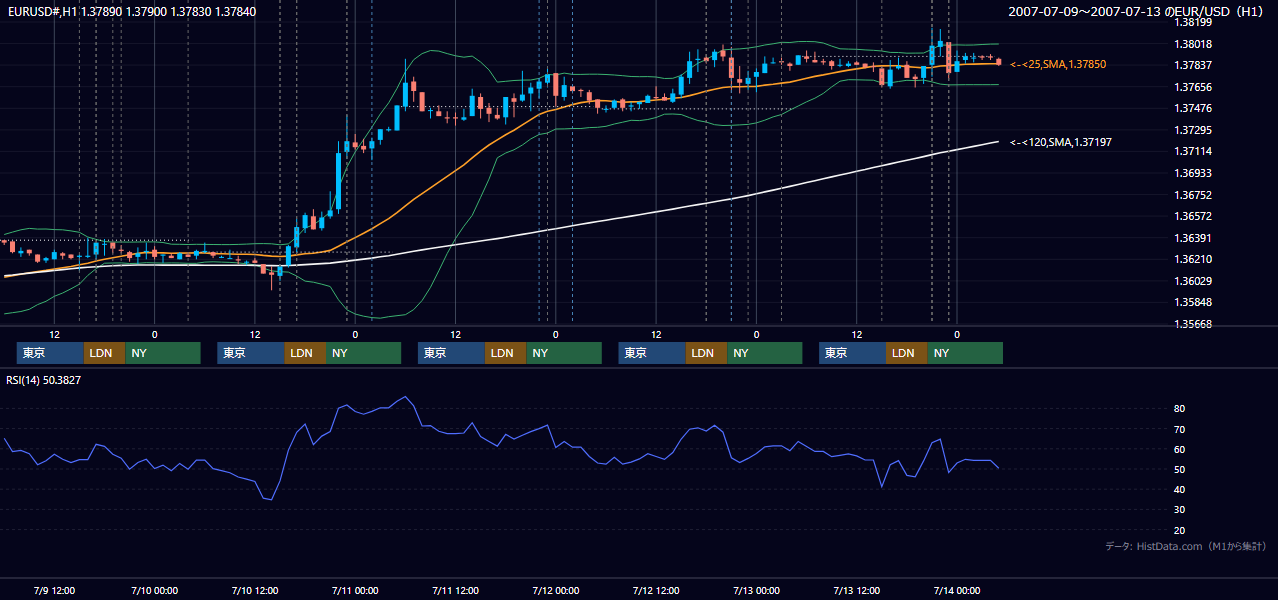Select the 2007-07-09~2007-07-13 EUR/USD (H1) title
1278x600 pixels.
[x=1137, y=11]
